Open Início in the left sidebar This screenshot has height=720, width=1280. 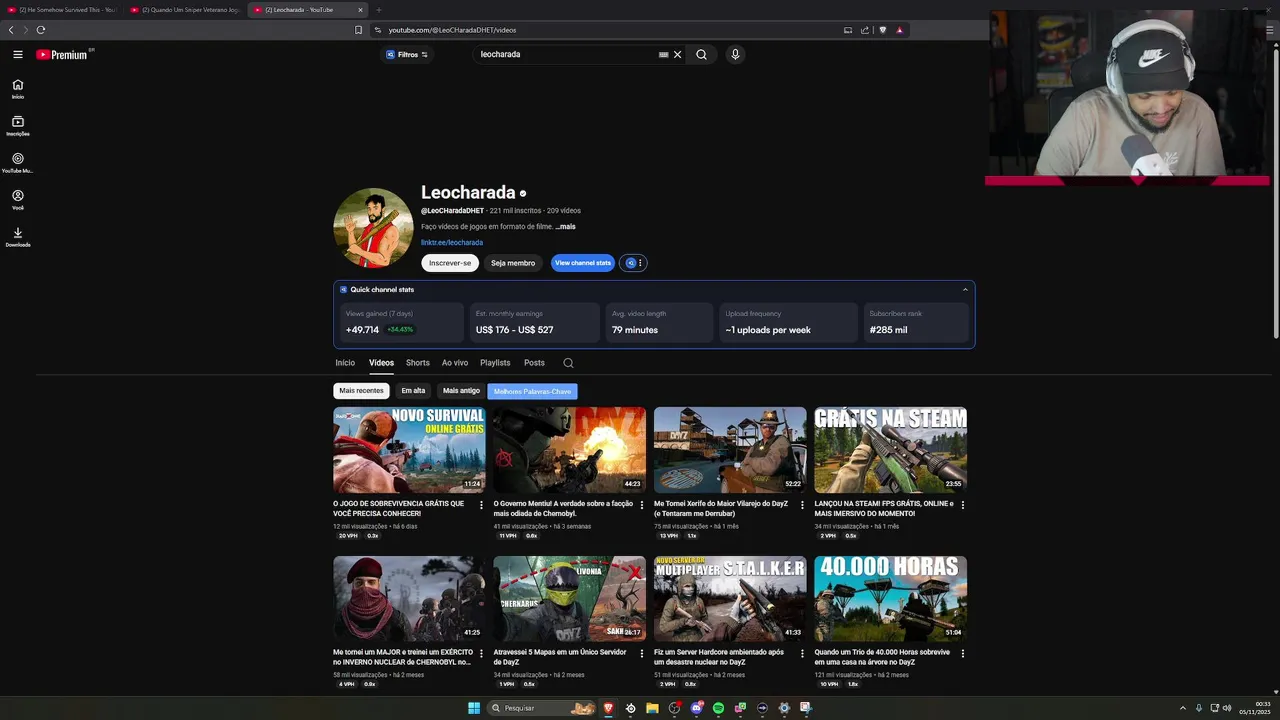pos(18,89)
